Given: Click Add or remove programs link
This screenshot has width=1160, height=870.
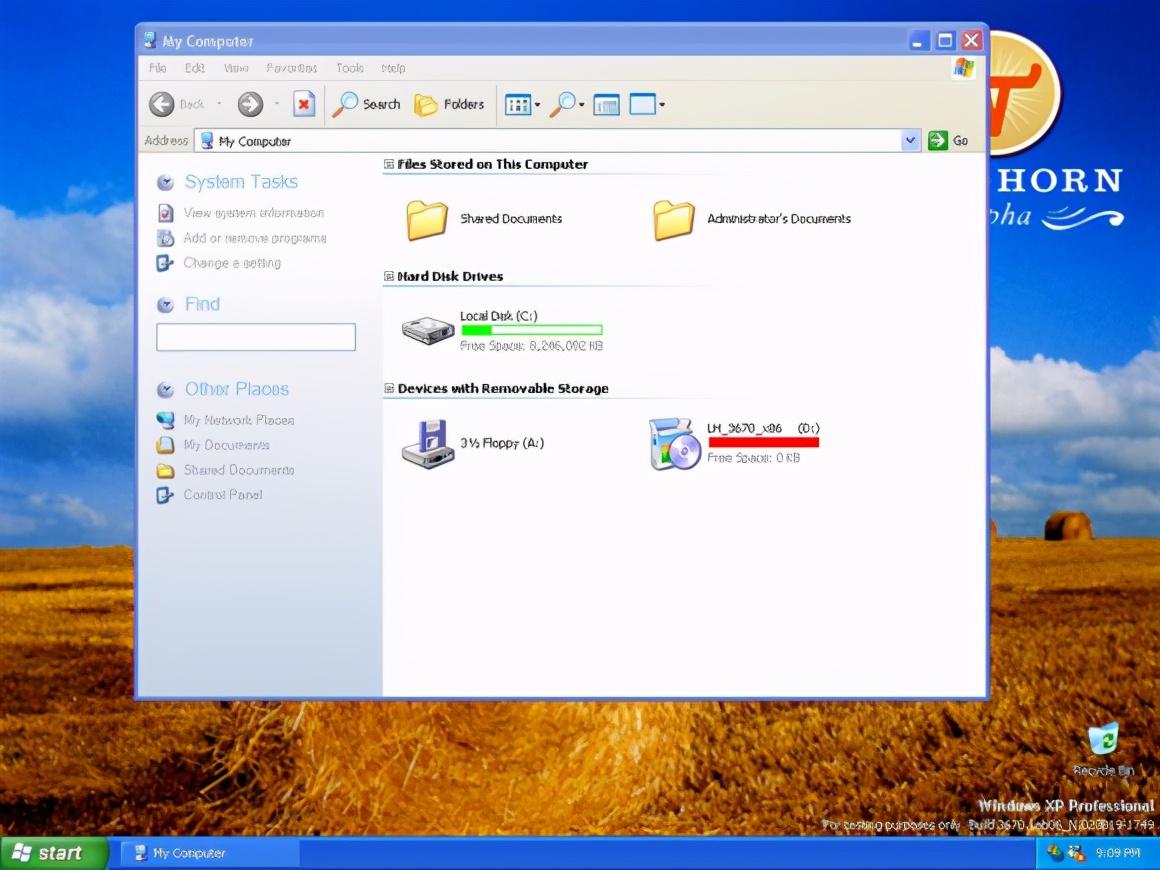Looking at the screenshot, I should (x=254, y=237).
